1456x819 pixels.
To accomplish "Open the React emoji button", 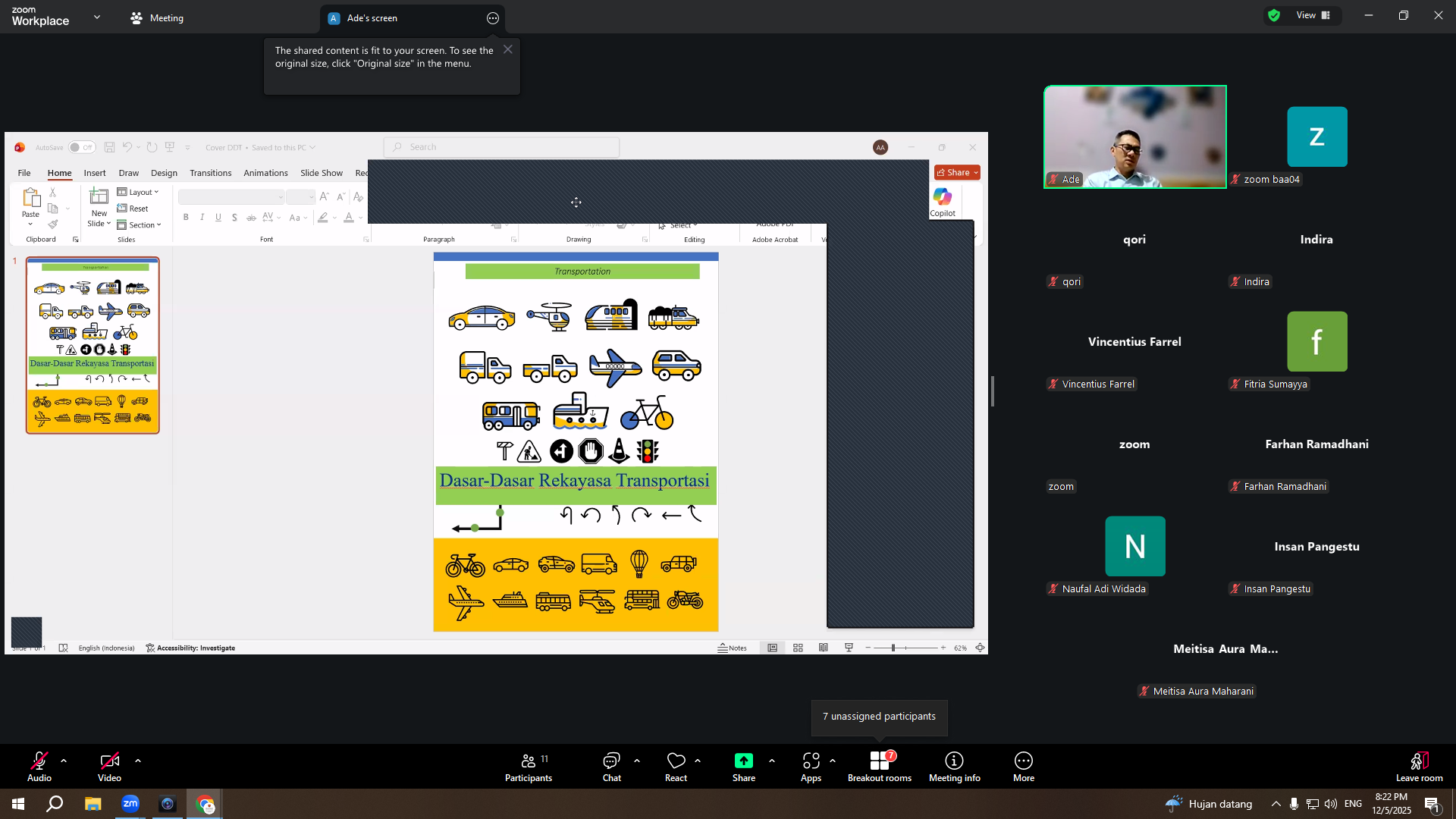I will click(x=676, y=767).
